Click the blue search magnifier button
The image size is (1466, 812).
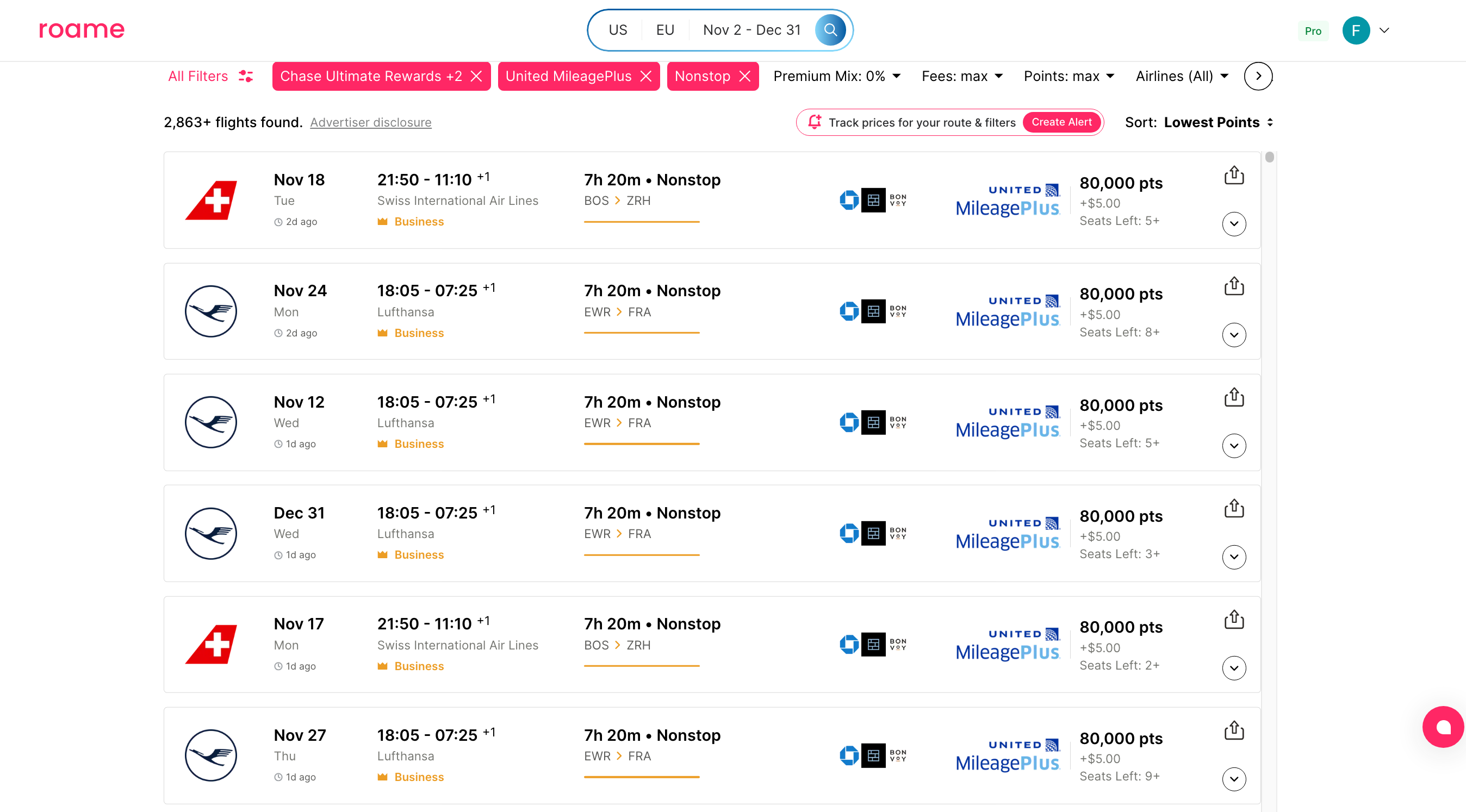tap(830, 30)
